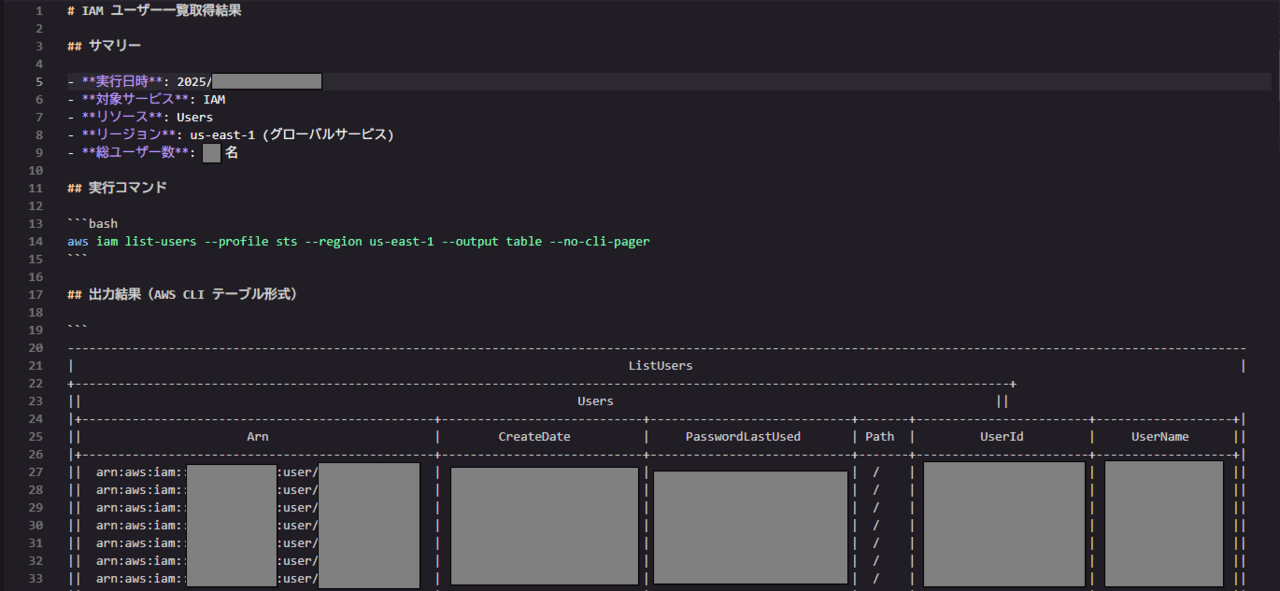1280x591 pixels.
Task: Click line number 33 in the gutter
Action: coord(35,578)
